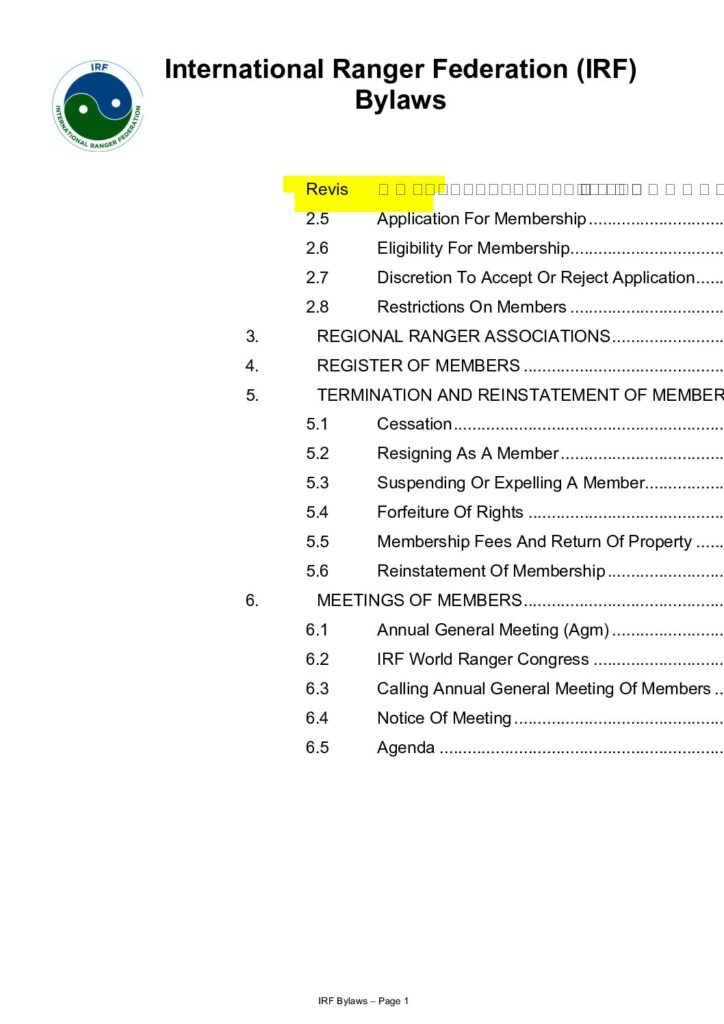Select the Cessation entry
Screen dimensions: 724x1024
414,424
